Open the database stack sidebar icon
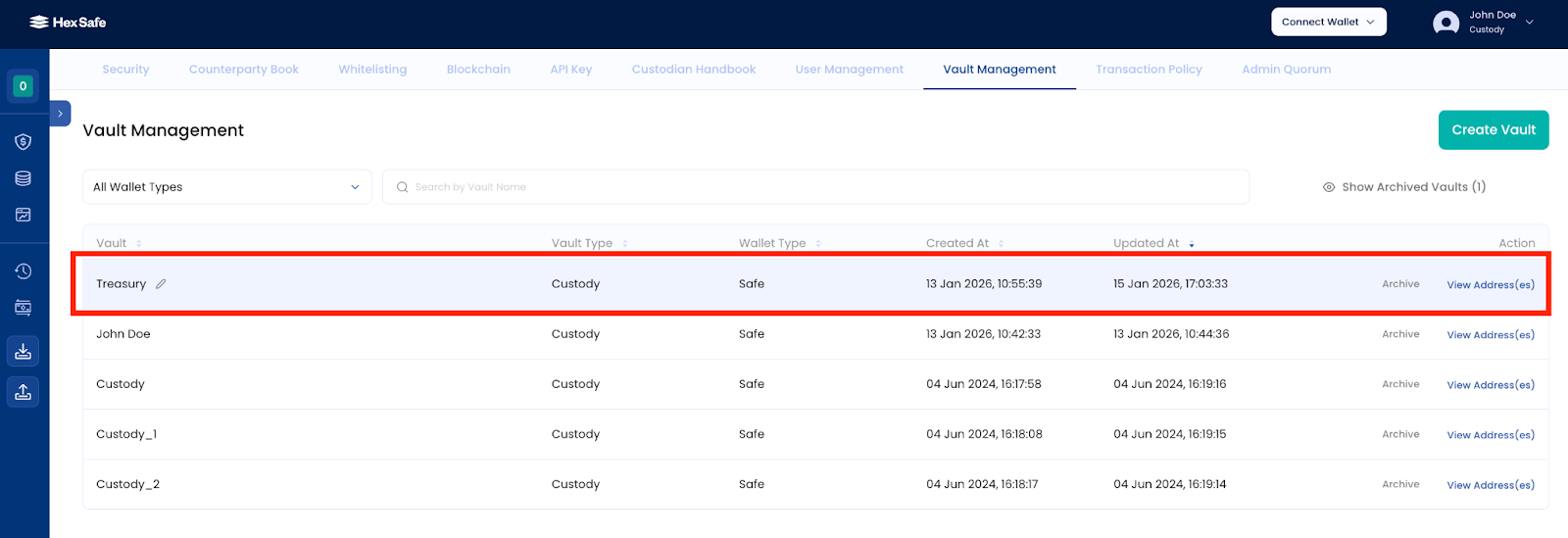1568x538 pixels. (x=24, y=178)
